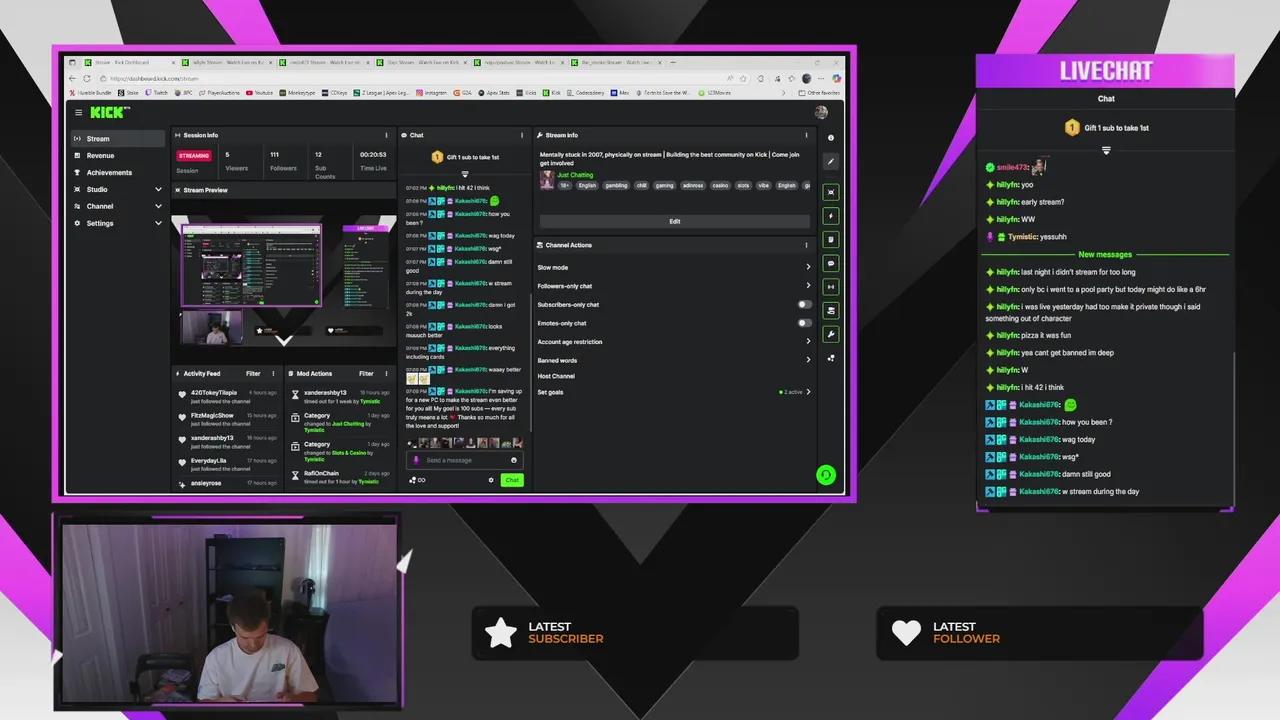This screenshot has width=1280, height=720.
Task: Click the Edit stream info button
Action: [674, 221]
